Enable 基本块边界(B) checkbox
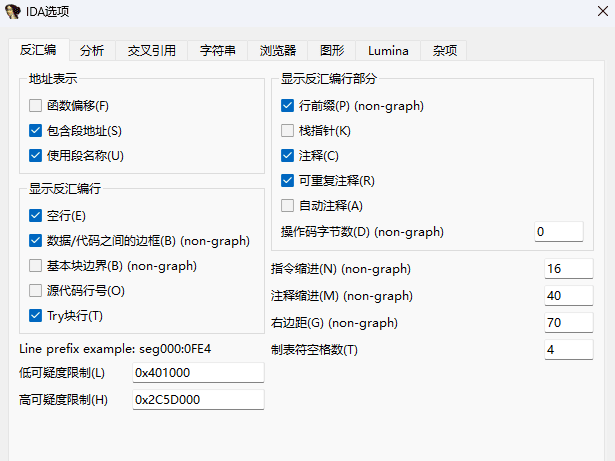This screenshot has height=461, width=615. click(x=36, y=266)
